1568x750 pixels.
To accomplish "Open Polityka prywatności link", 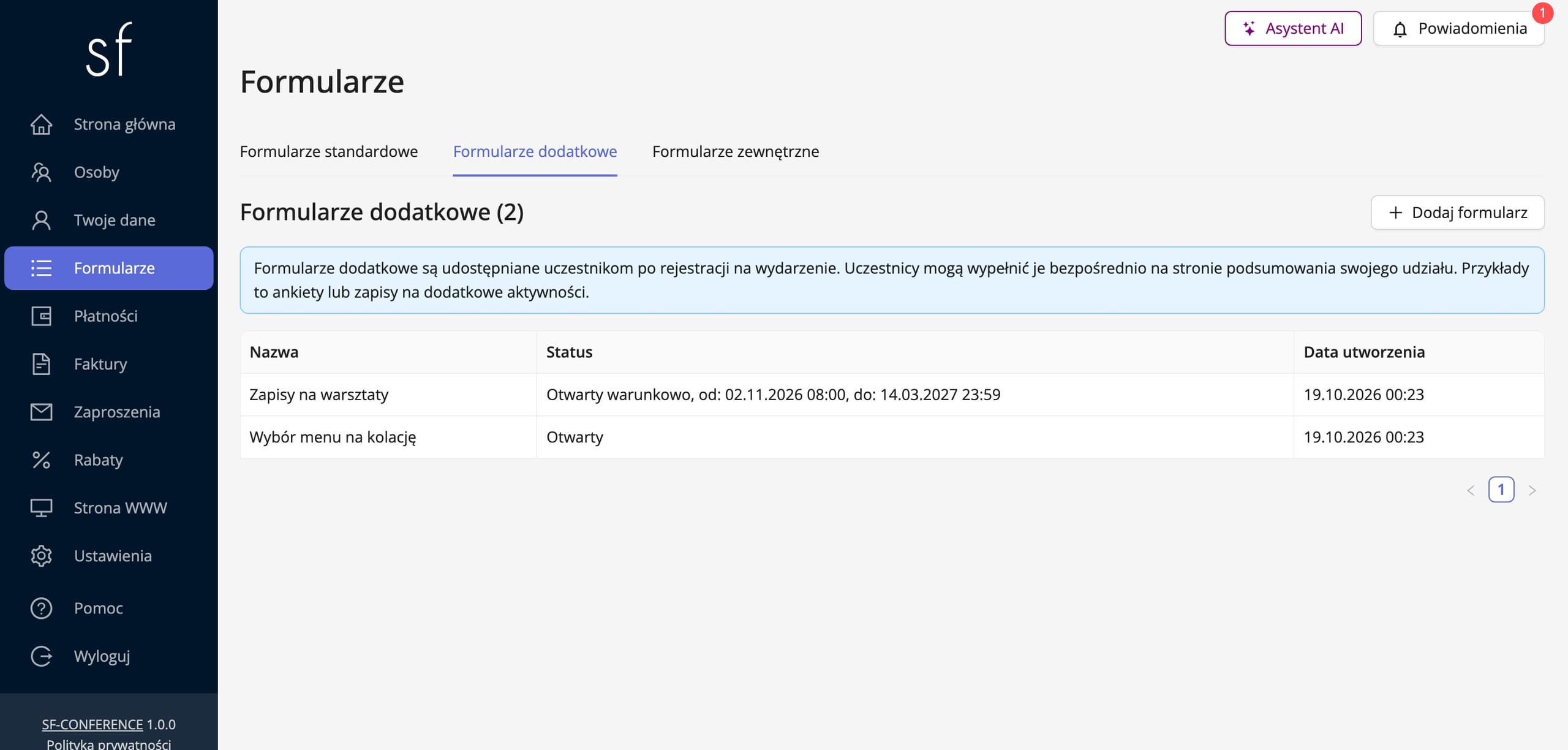I will (x=109, y=744).
